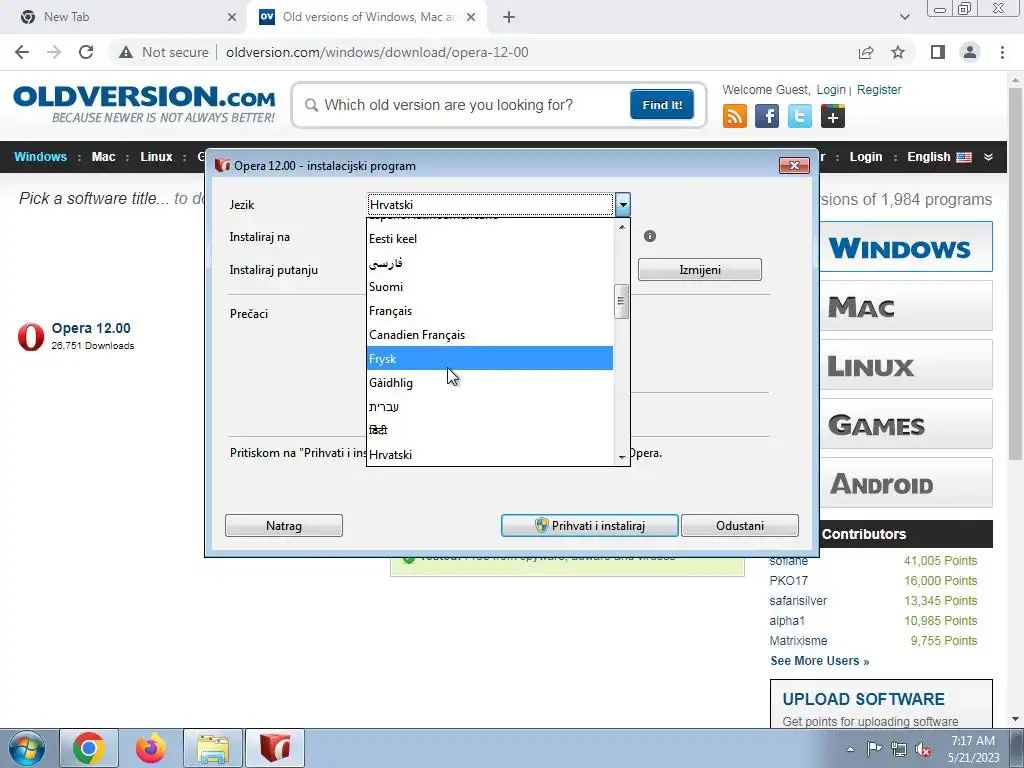This screenshot has height=768, width=1024.
Task: Click the Opera installer taskbar icon
Action: pos(274,748)
